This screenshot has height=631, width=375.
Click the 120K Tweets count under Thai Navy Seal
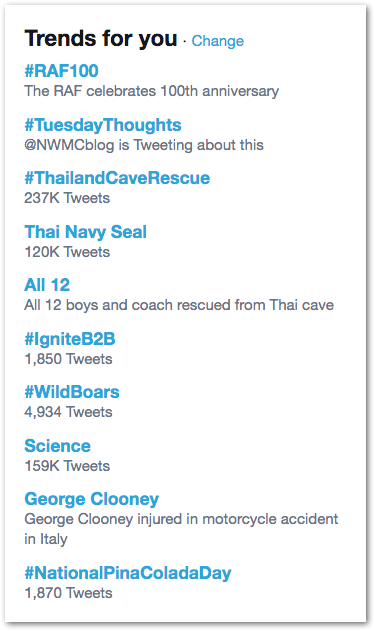coord(67,252)
